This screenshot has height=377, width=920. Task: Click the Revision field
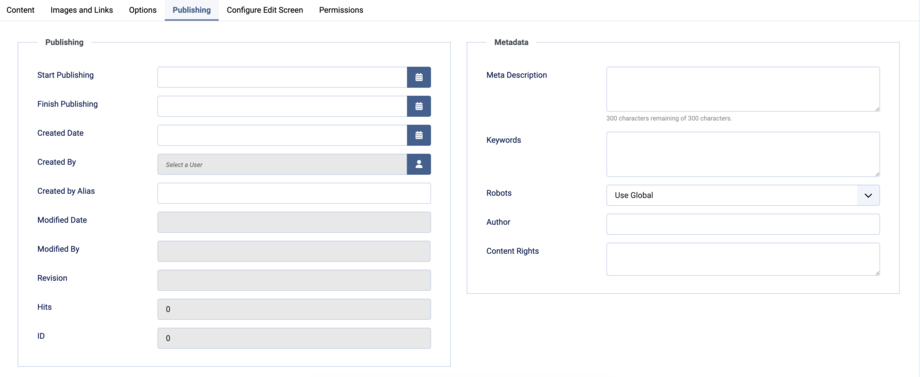(294, 280)
